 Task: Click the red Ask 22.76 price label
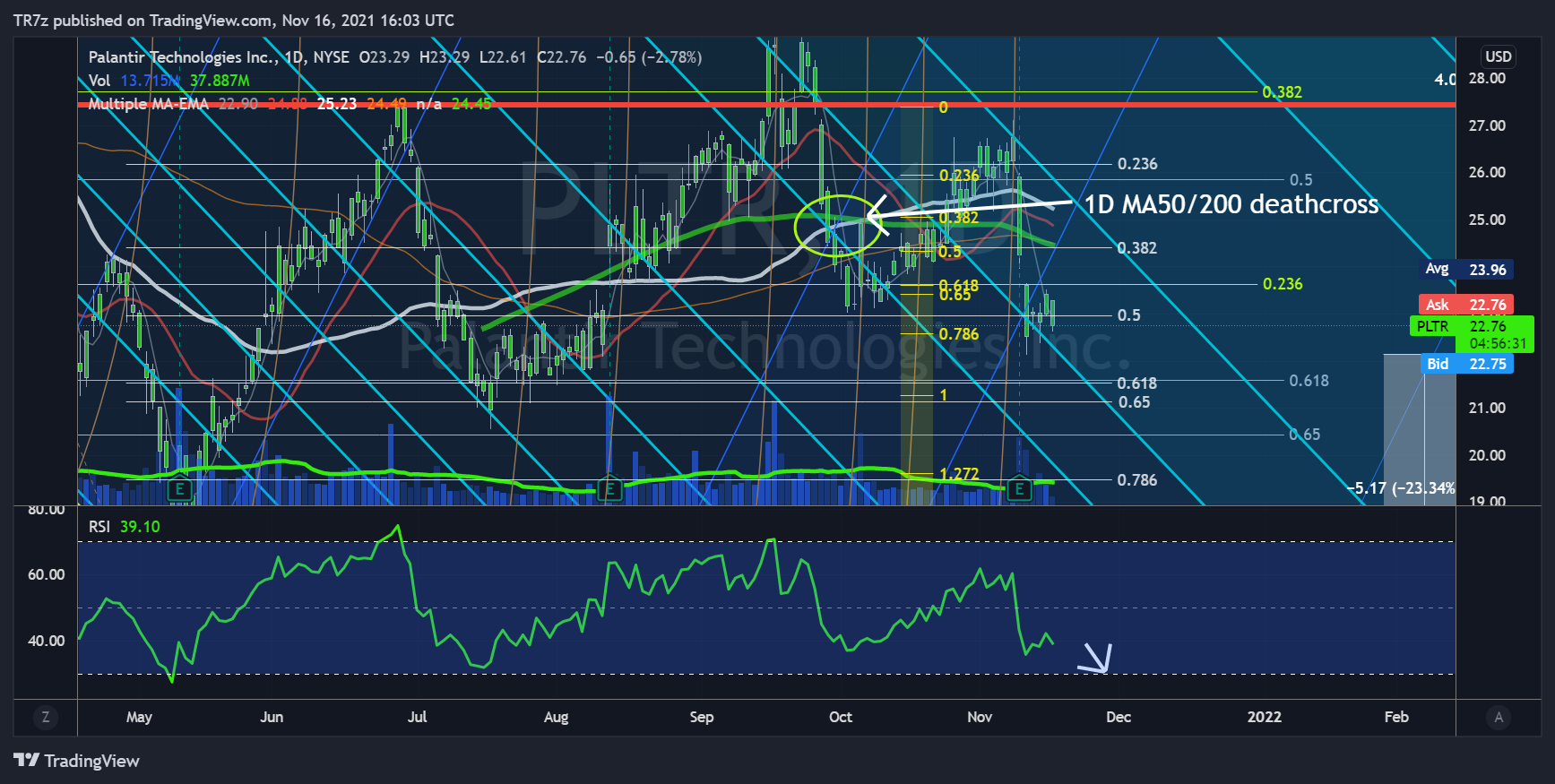click(1466, 305)
